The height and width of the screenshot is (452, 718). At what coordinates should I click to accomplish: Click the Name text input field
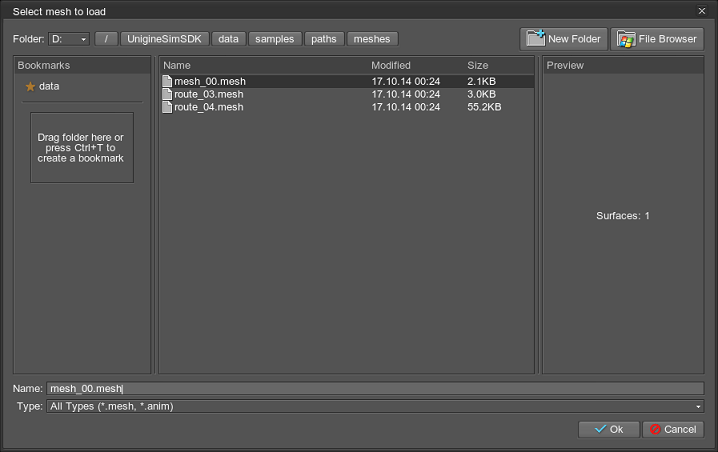click(x=375, y=388)
